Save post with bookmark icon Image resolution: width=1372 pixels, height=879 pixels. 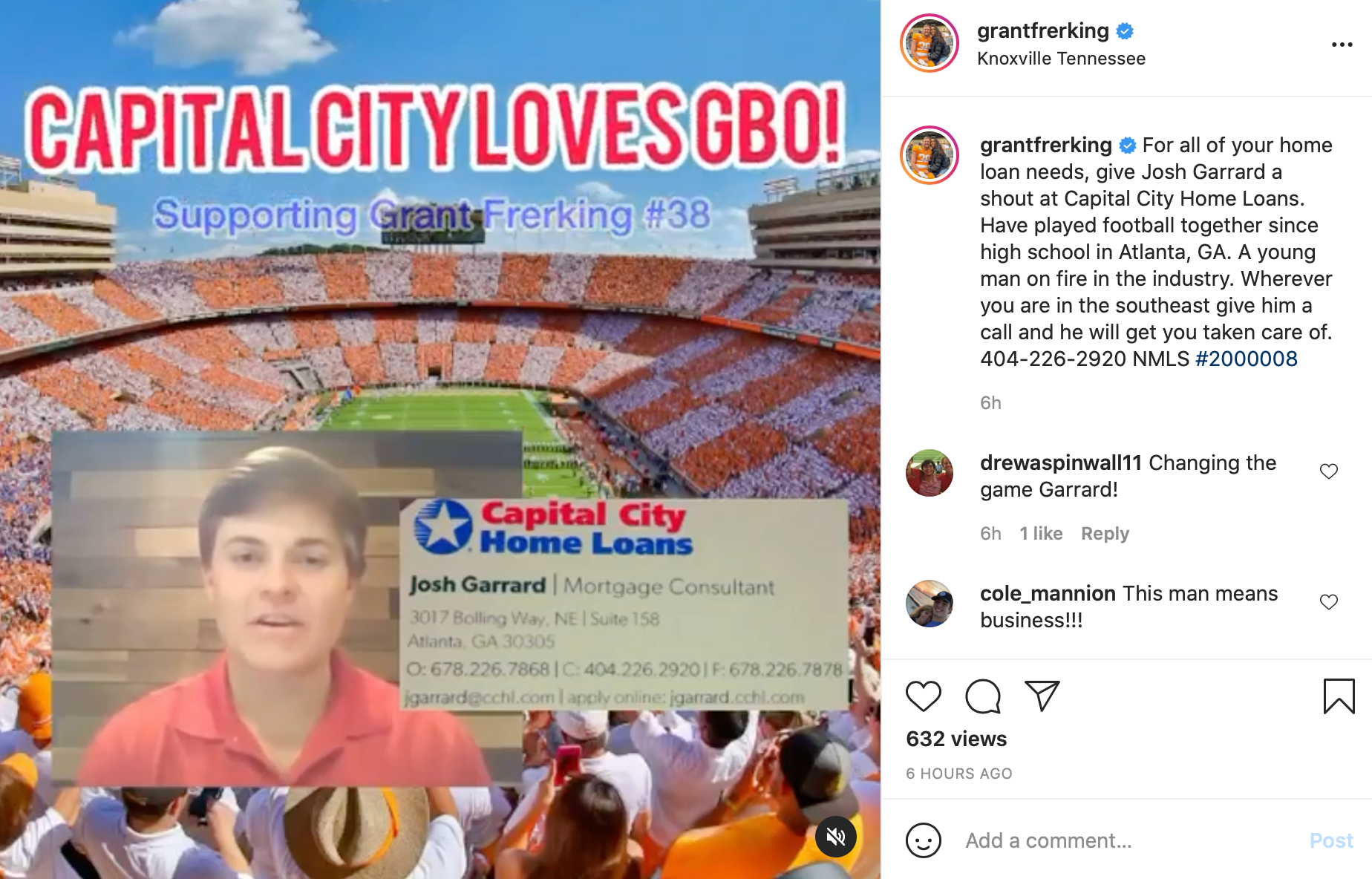1339,696
